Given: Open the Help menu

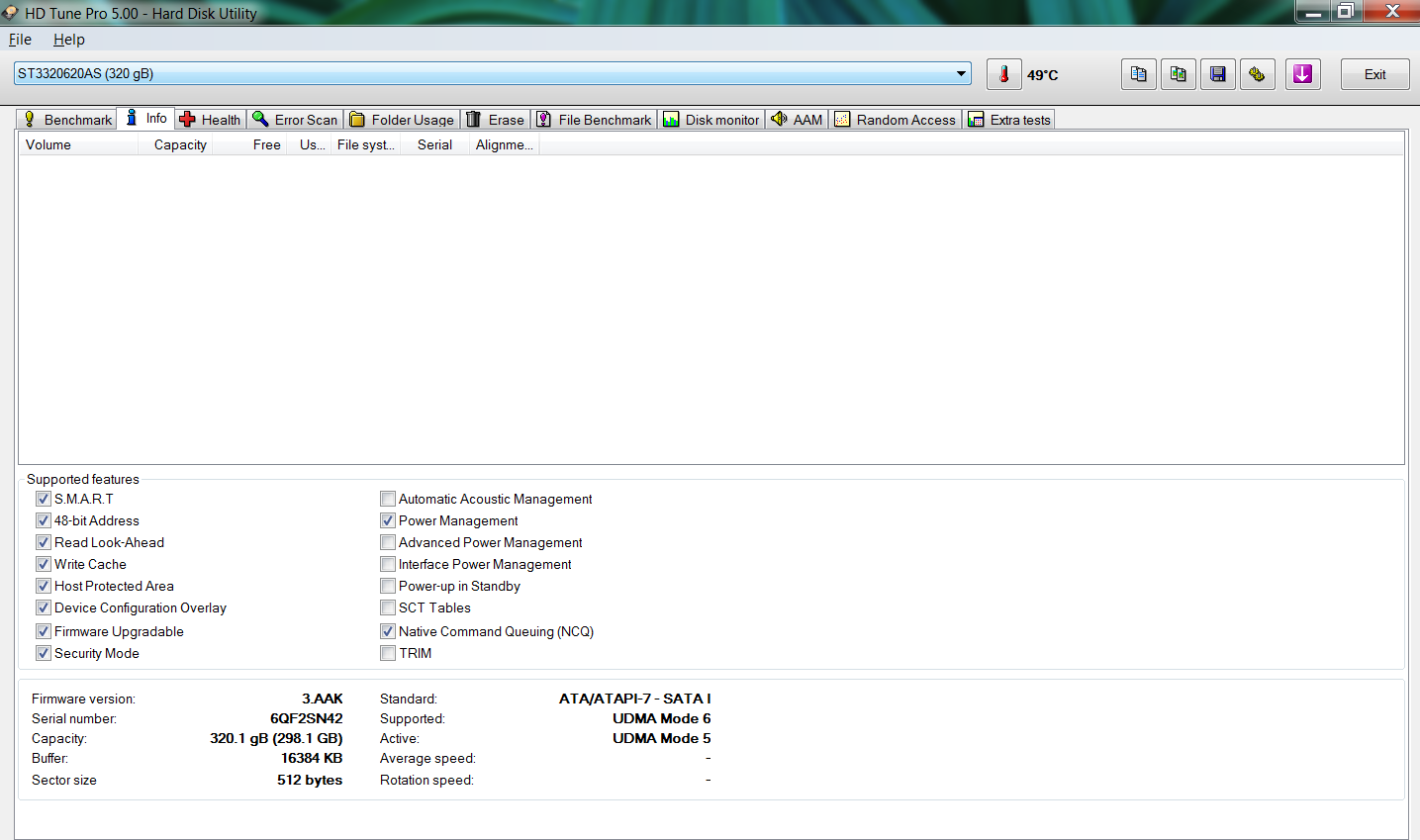Looking at the screenshot, I should (x=69, y=40).
